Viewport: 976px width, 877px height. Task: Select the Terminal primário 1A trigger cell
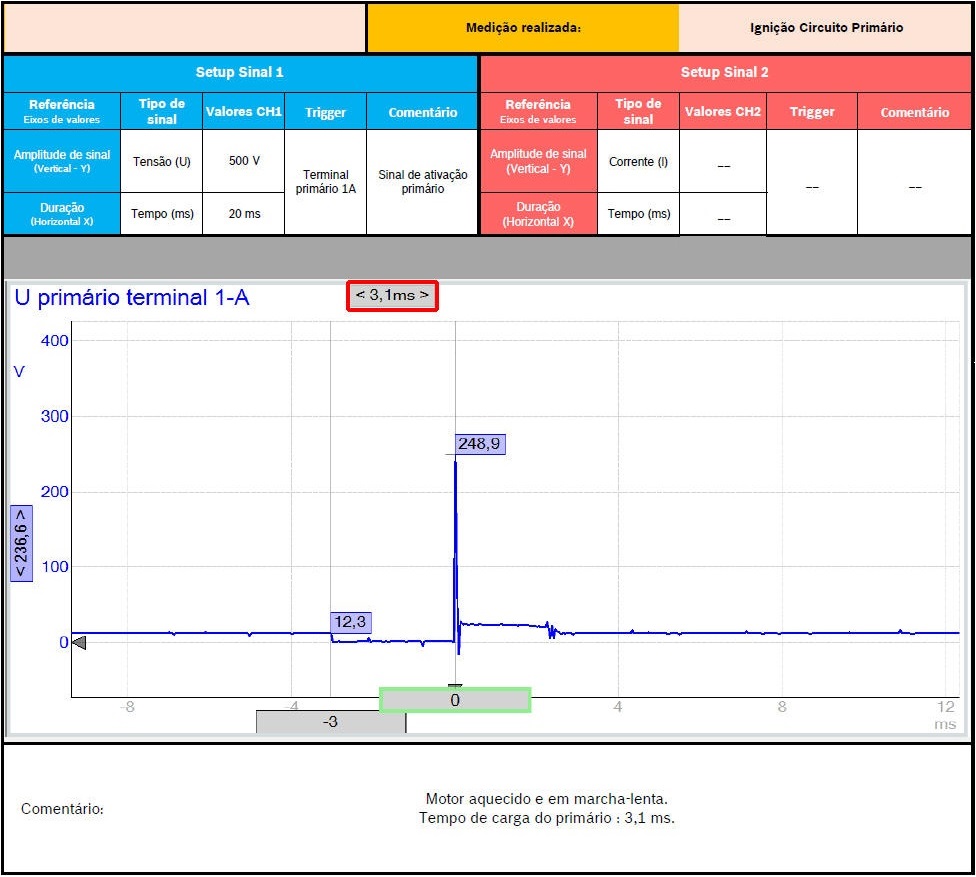325,181
